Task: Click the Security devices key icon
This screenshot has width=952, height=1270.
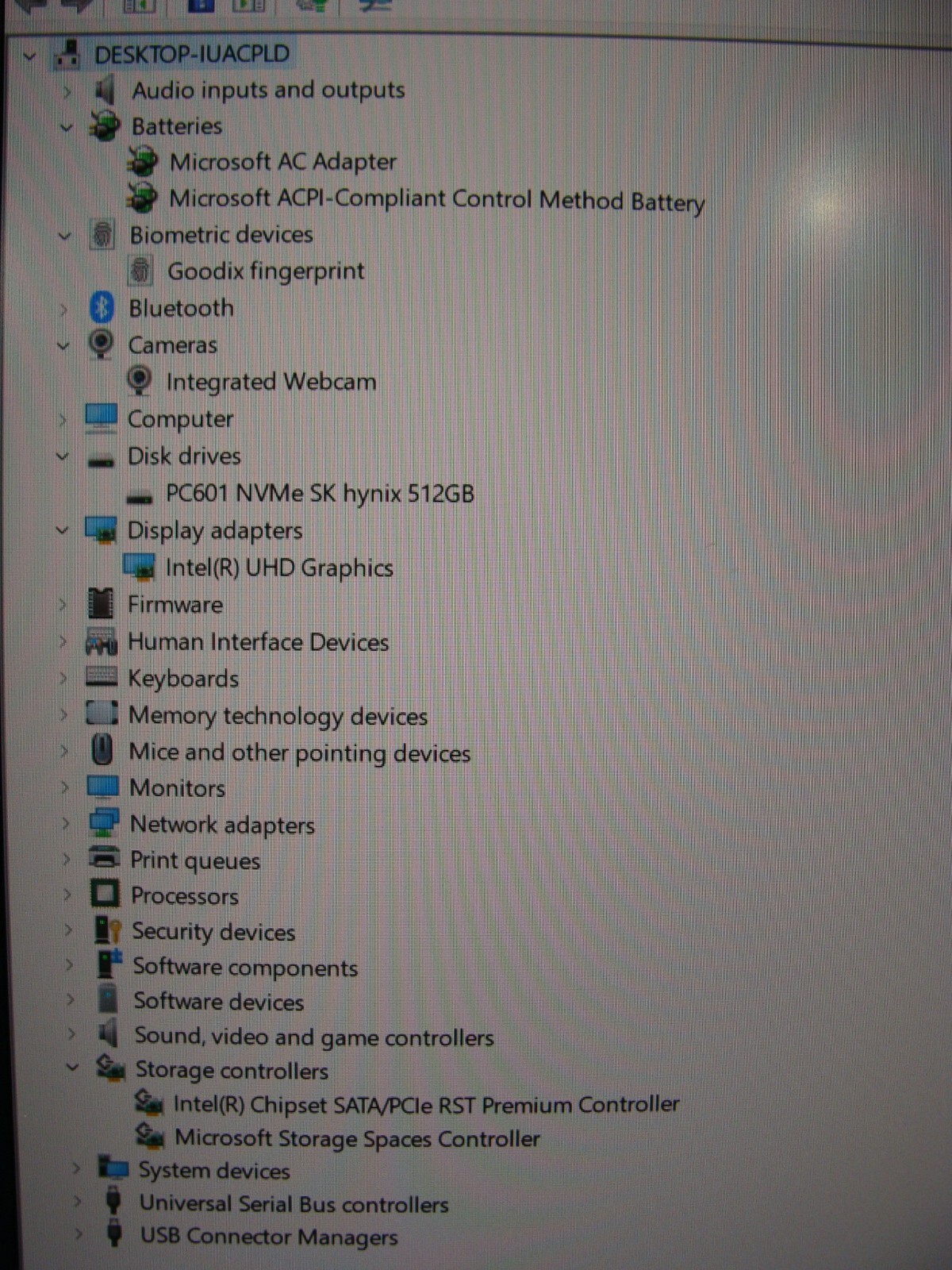Action: pos(107,930)
